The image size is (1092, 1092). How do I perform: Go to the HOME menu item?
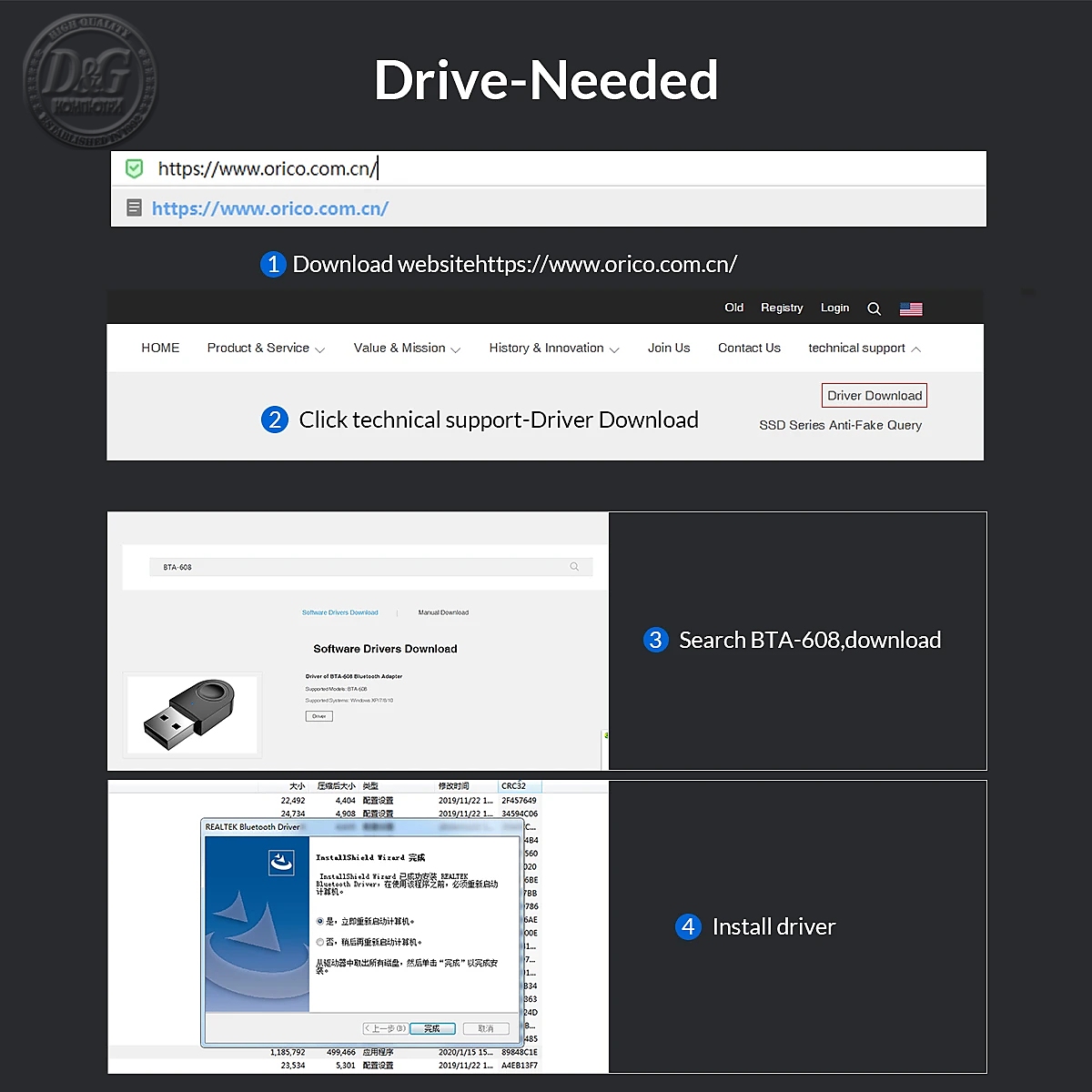point(160,349)
